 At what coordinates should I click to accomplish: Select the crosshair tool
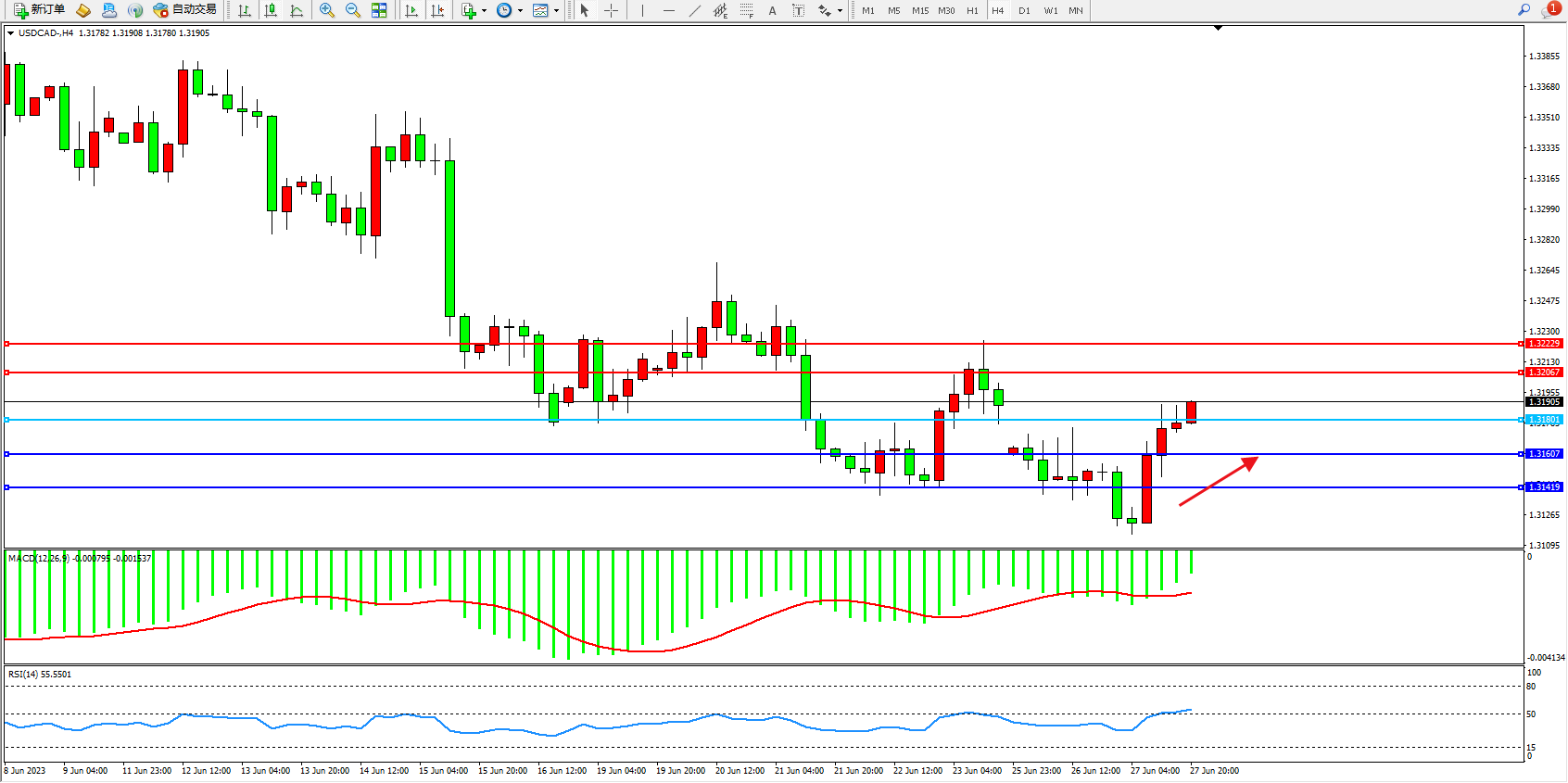click(612, 10)
